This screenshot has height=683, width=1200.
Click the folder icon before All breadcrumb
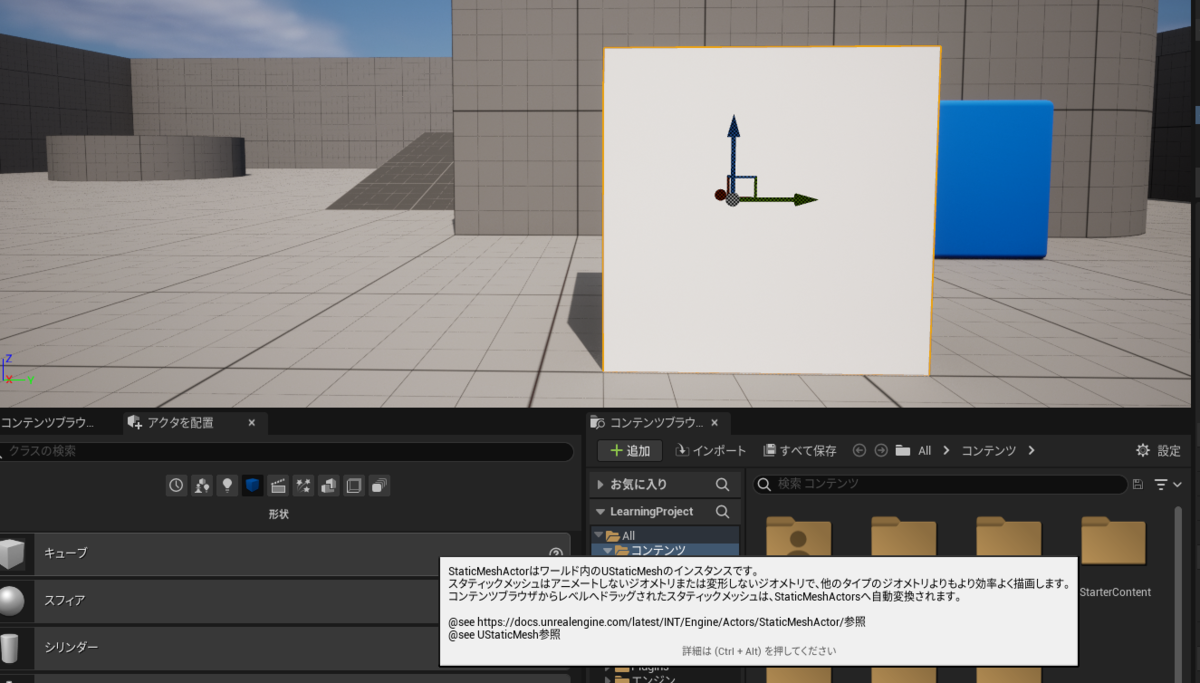tap(902, 450)
